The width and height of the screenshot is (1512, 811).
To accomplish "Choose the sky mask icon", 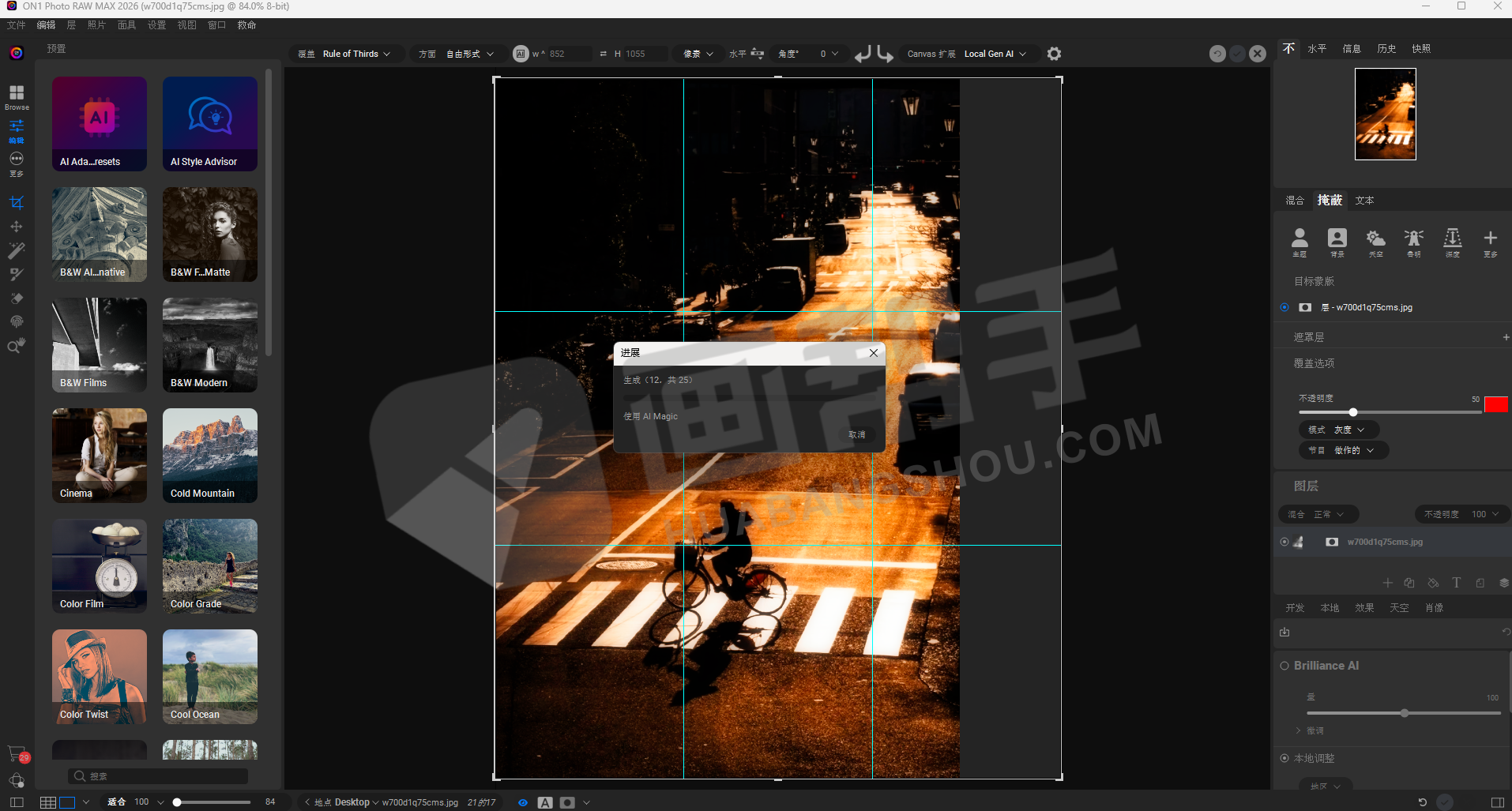I will 1375,241.
